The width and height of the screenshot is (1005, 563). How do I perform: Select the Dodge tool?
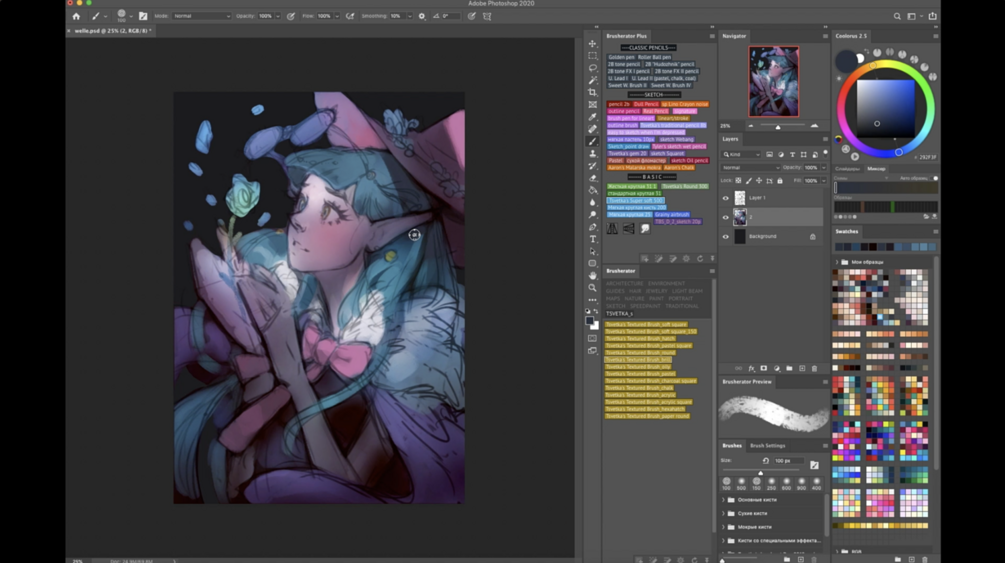pos(592,214)
